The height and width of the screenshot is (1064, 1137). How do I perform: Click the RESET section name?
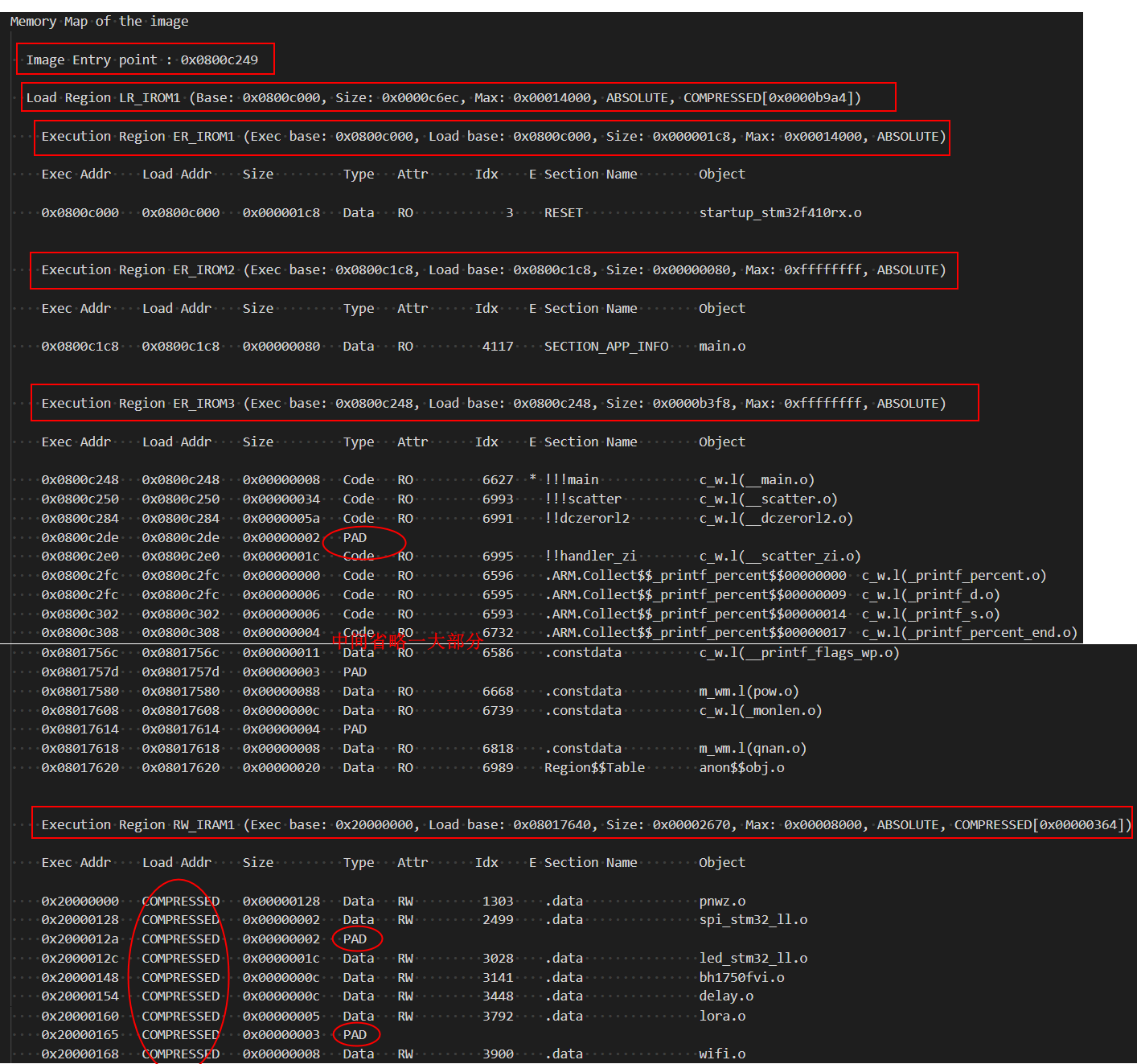[564, 213]
